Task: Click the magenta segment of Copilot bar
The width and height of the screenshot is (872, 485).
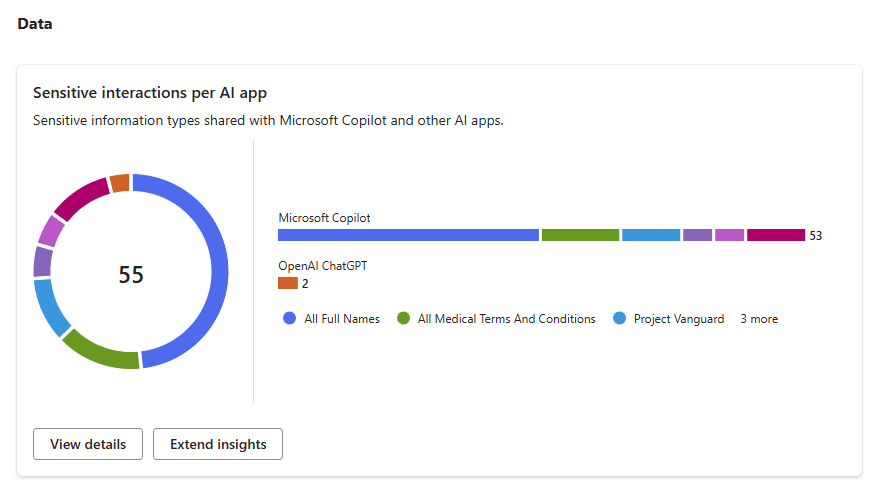Action: pyautogui.click(x=776, y=235)
